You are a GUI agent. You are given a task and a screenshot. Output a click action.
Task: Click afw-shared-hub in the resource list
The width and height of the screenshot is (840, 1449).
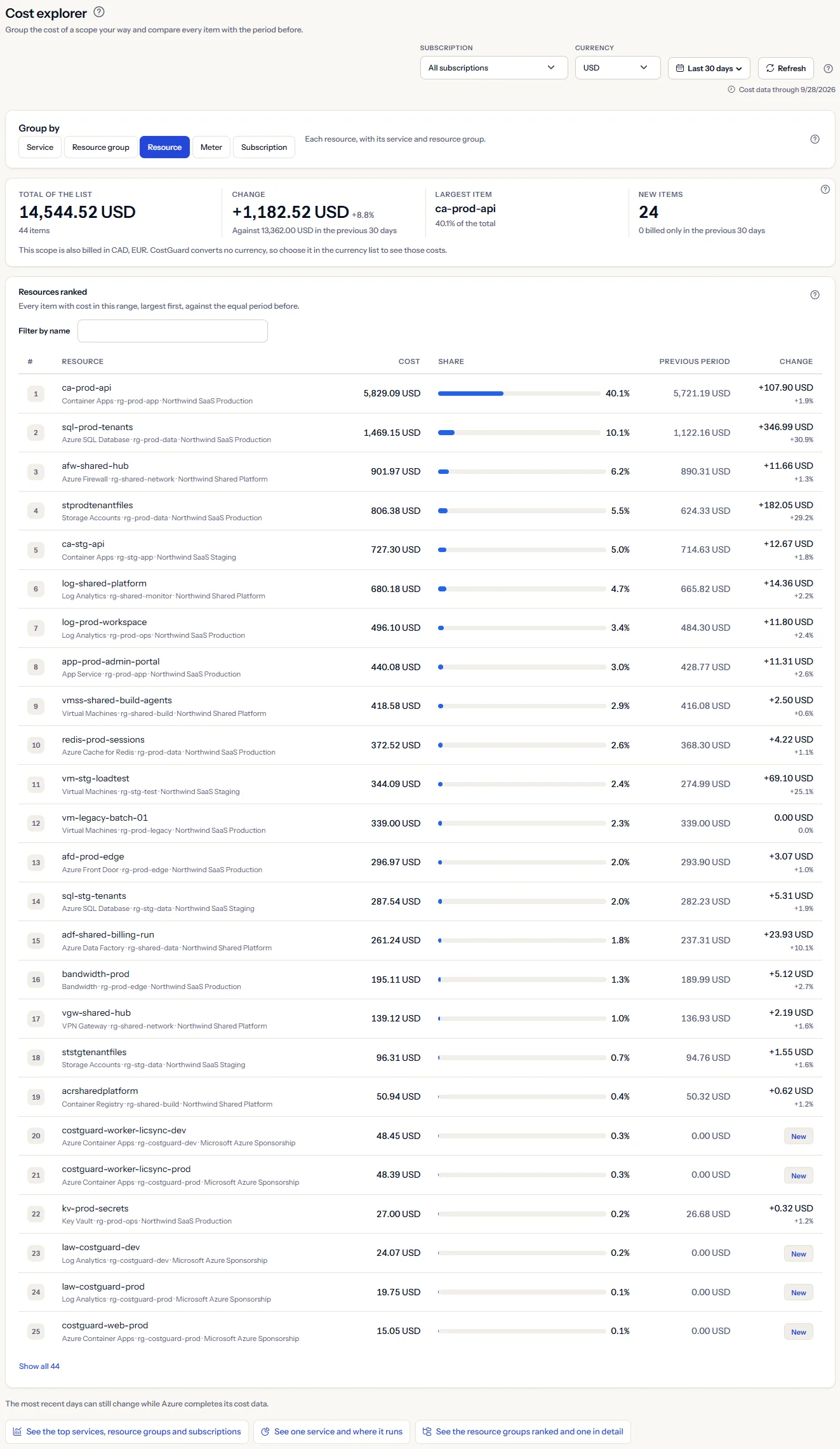point(95,466)
